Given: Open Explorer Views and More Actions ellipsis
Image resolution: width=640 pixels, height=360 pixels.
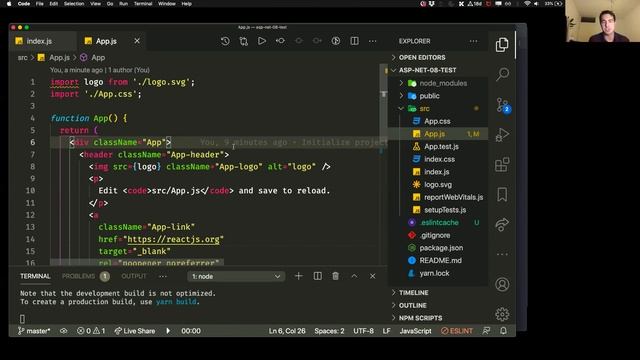Looking at the screenshot, I should click(x=473, y=41).
